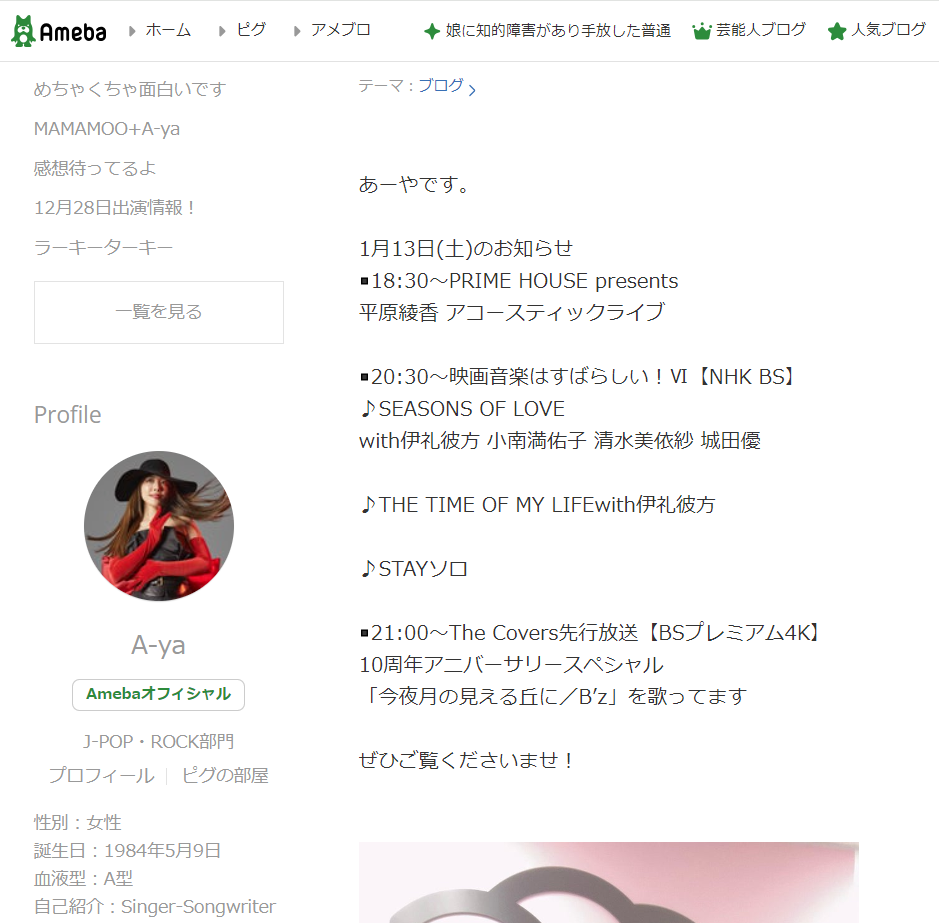The width and height of the screenshot is (939, 923).
Task: Open the ホーム navigation item
Action: (x=168, y=30)
